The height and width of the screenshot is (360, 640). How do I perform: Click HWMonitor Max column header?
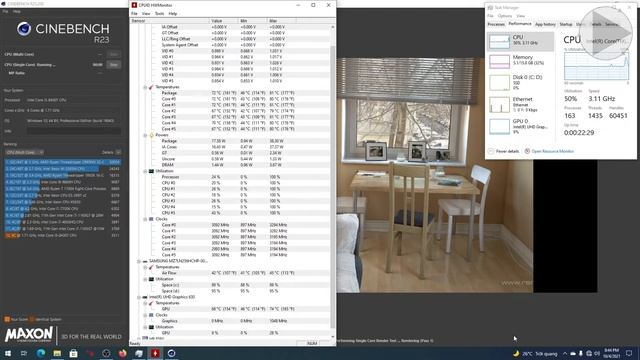point(282,20)
